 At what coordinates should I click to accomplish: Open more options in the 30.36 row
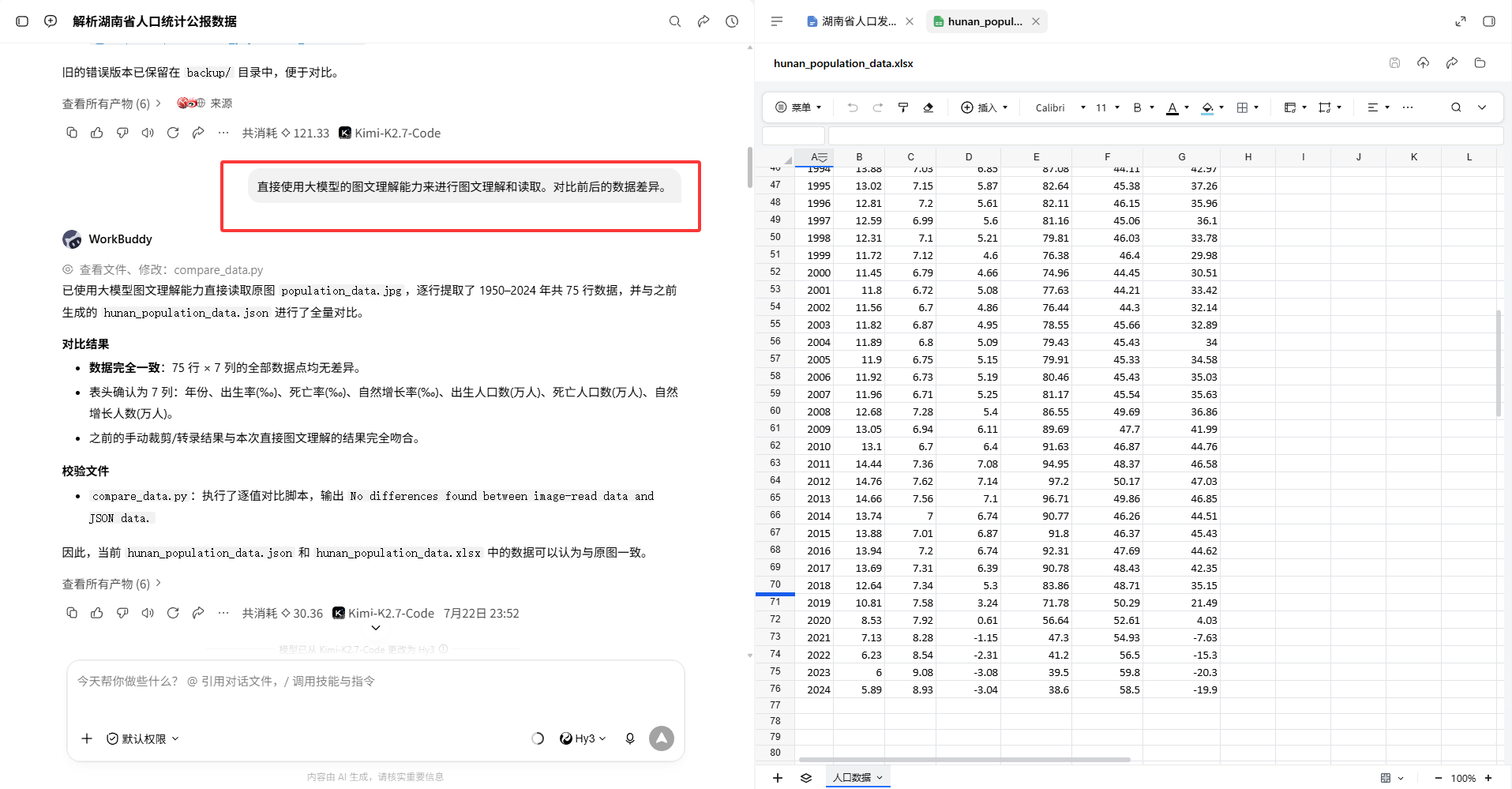tap(223, 613)
